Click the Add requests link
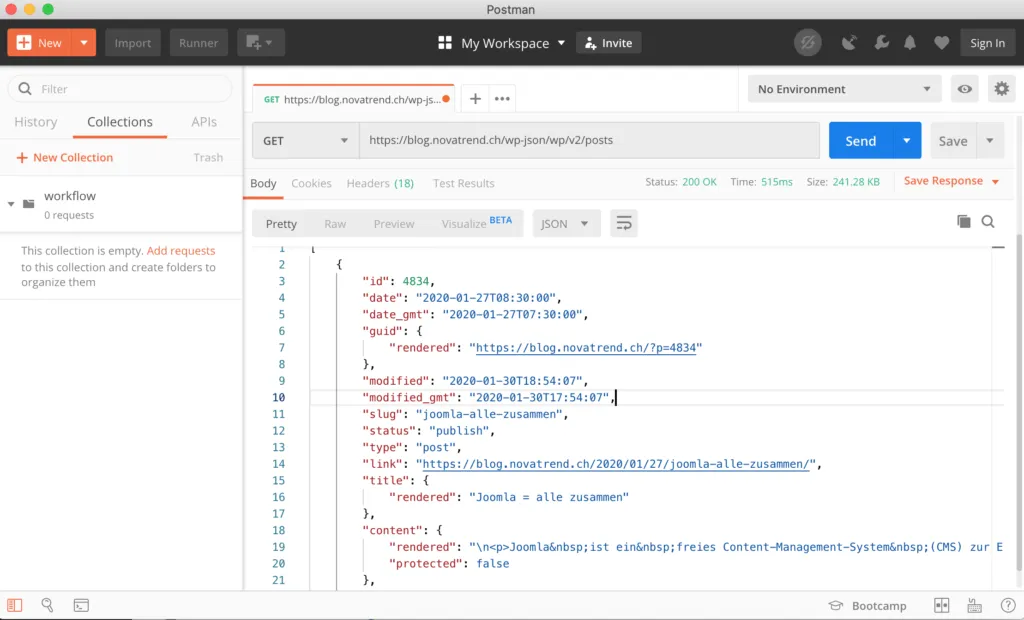Viewport: 1024px width, 620px height. (x=181, y=251)
